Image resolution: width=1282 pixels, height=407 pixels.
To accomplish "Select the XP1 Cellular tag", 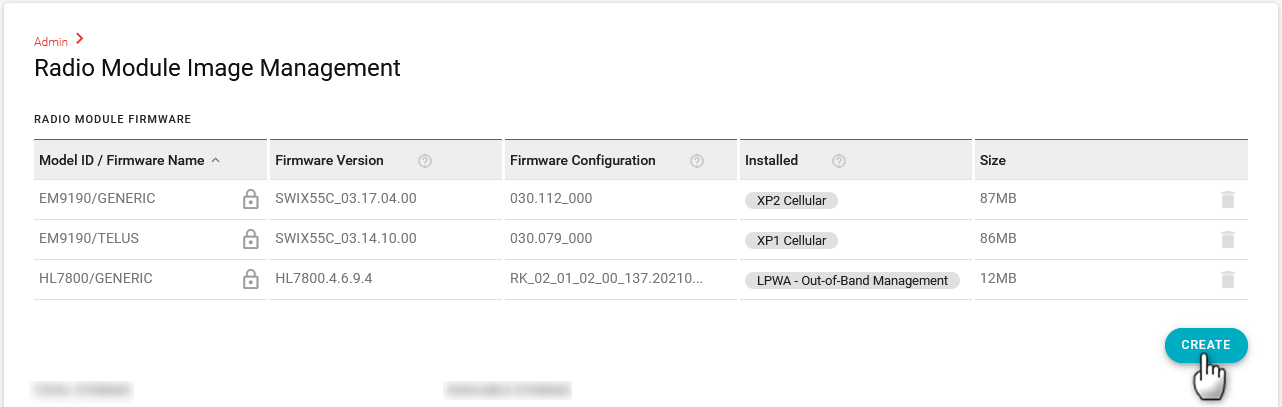I will (x=791, y=240).
